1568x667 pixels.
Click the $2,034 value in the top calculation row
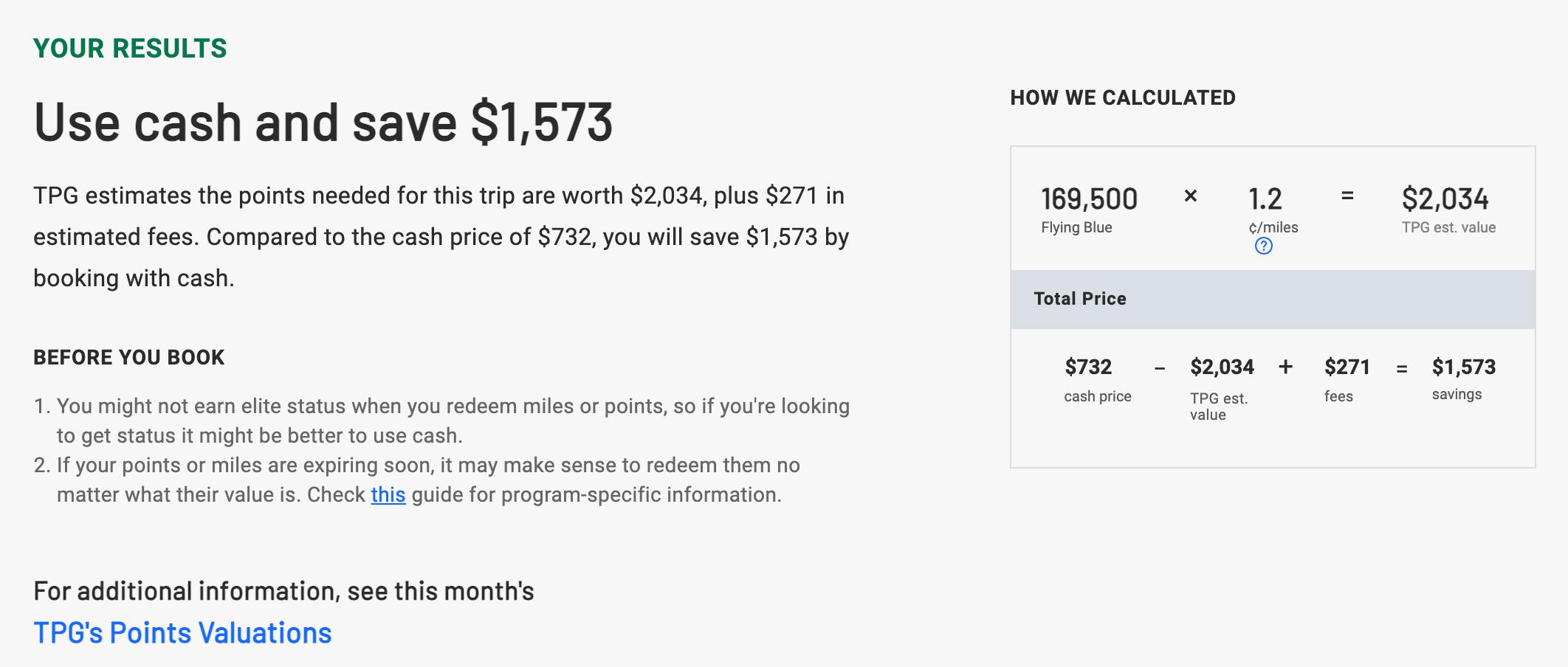click(x=1445, y=199)
